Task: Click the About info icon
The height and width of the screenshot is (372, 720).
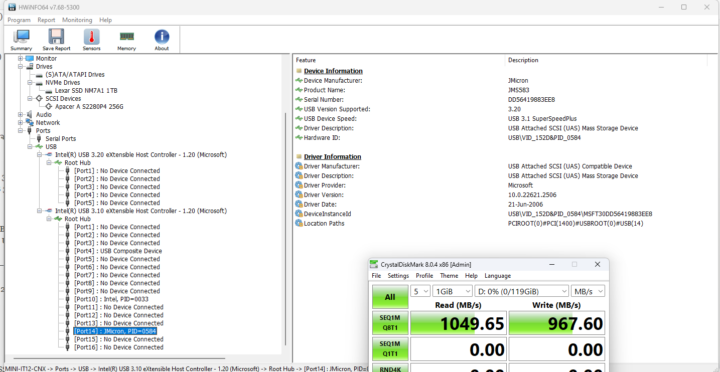Action: pos(162,40)
